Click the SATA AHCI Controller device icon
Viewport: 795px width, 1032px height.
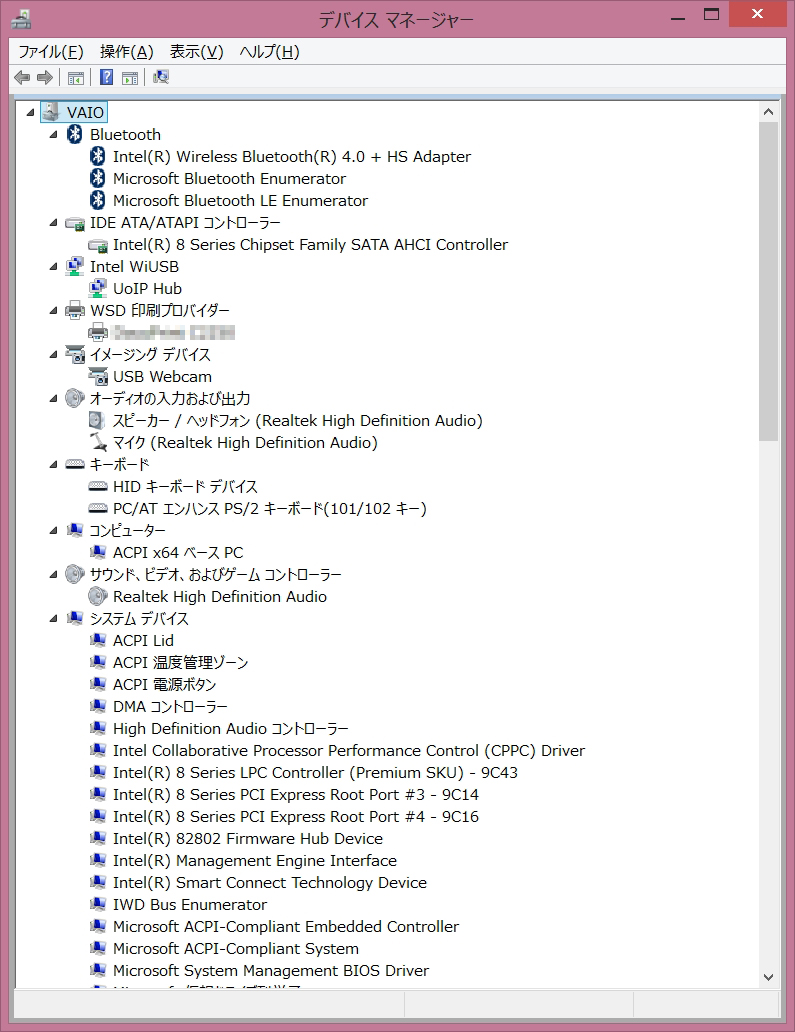pyautogui.click(x=98, y=245)
